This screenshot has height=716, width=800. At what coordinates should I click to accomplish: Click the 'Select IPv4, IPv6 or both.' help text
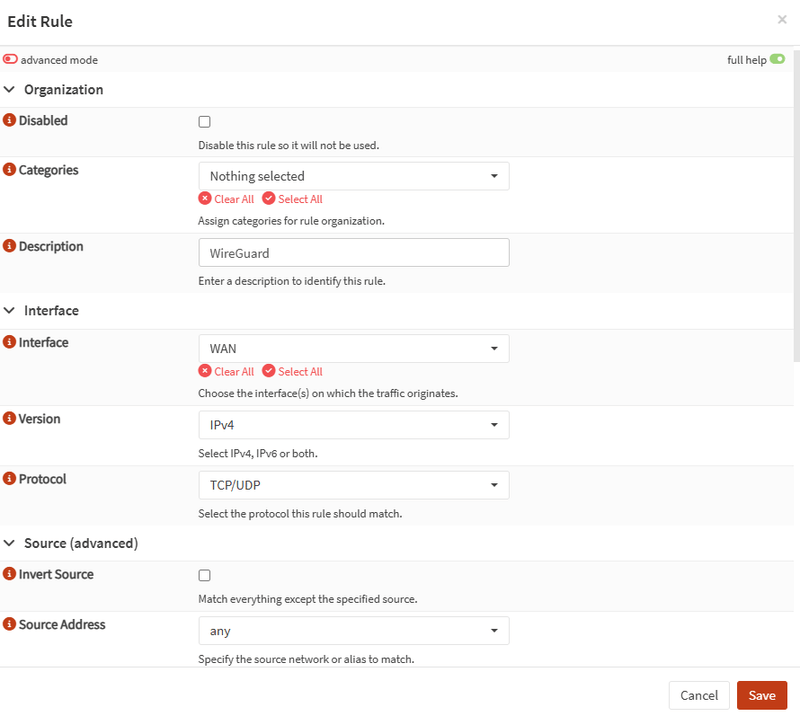coord(258,453)
